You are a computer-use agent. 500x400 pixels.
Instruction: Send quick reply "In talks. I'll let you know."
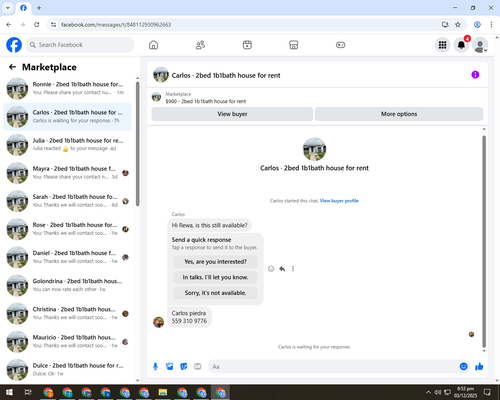(x=215, y=277)
